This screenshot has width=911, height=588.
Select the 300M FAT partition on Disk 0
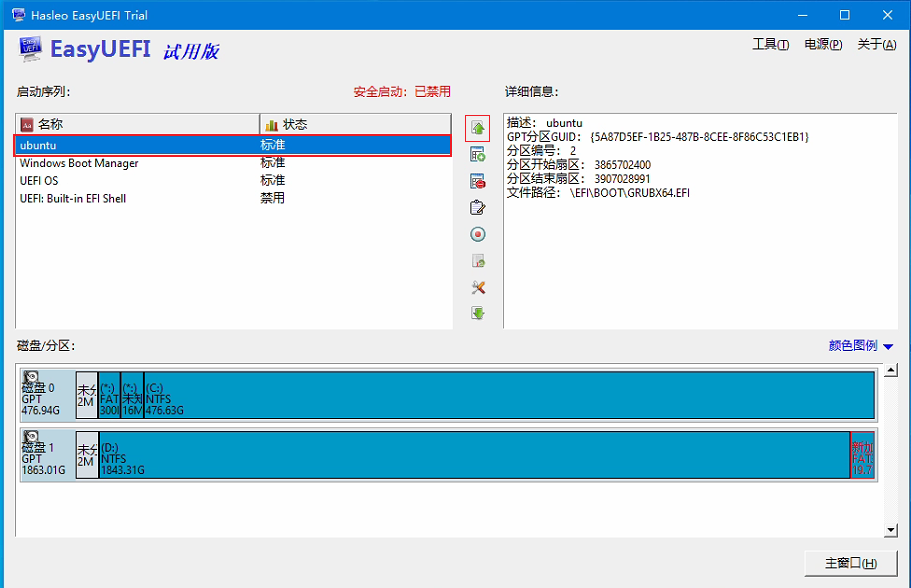109,395
